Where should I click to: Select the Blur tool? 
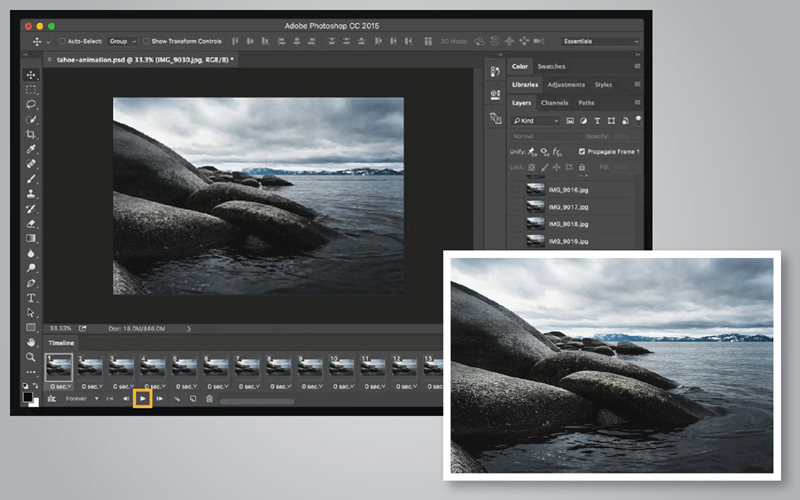point(31,253)
